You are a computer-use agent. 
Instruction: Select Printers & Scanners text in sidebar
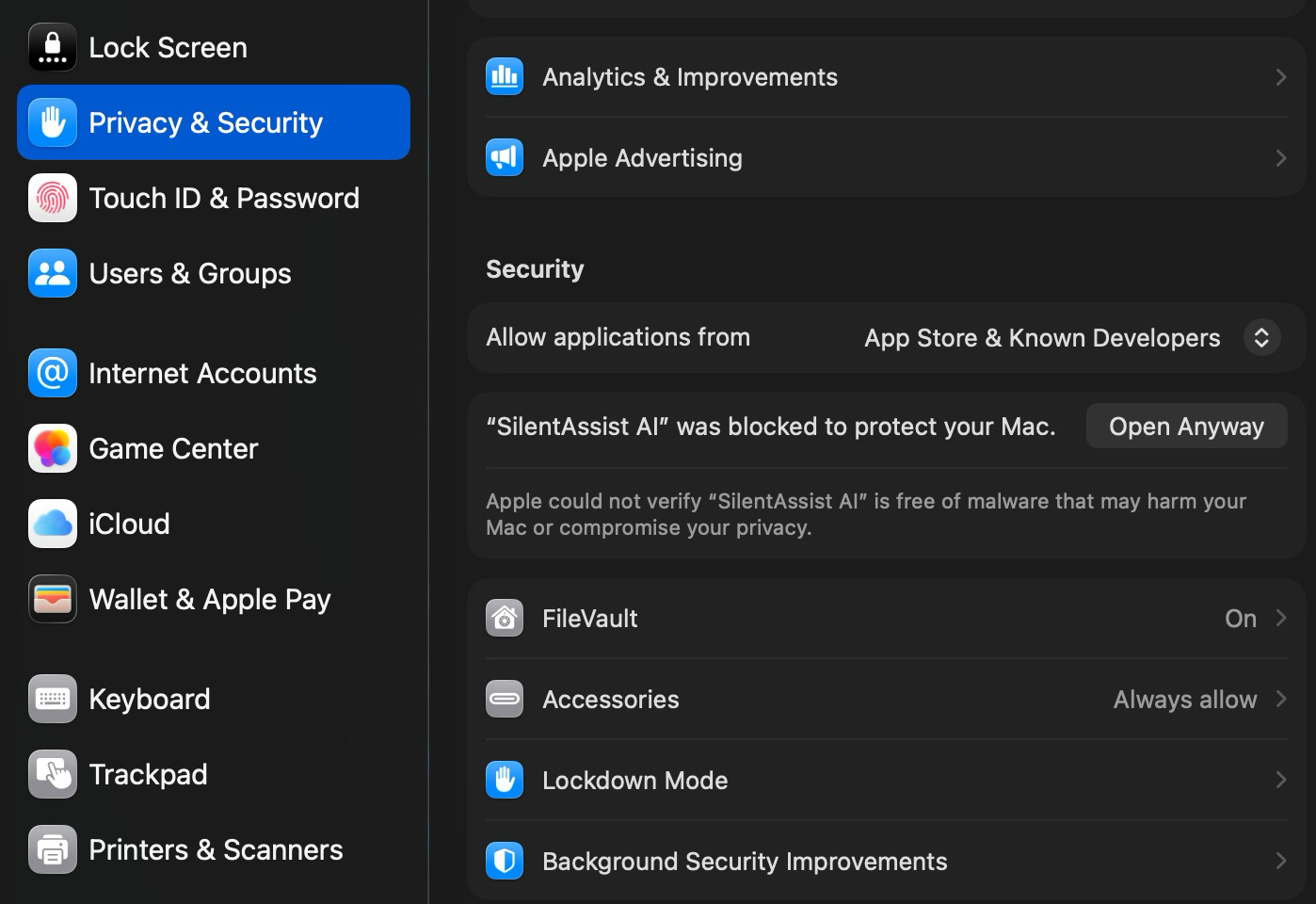(216, 849)
